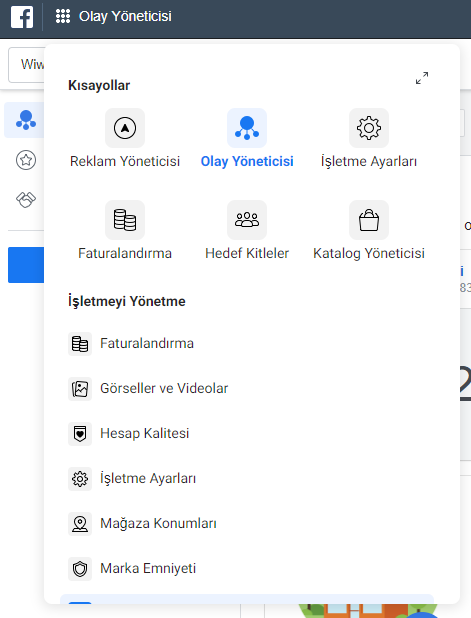Open the star icon in left sidebar

tap(26, 160)
